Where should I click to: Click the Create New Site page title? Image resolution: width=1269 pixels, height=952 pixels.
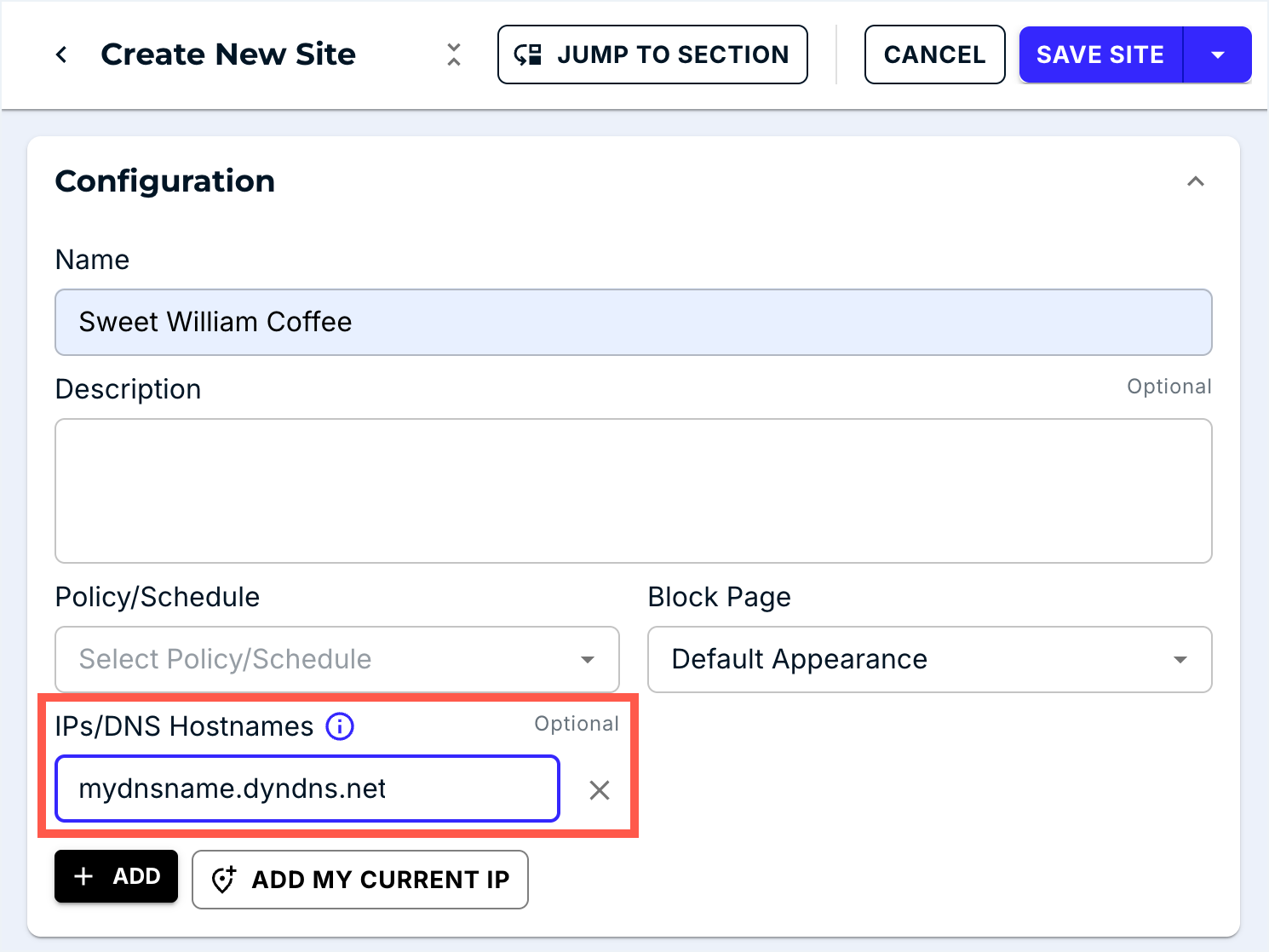228,54
